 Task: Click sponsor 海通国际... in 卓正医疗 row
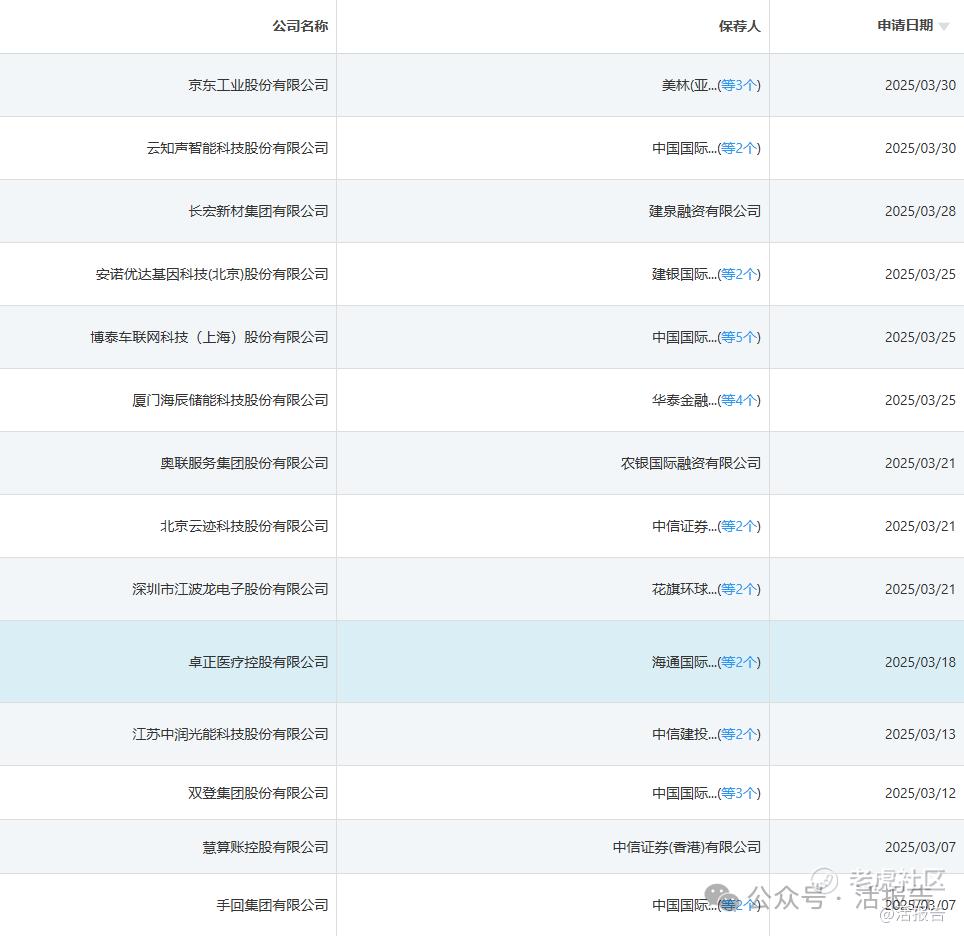(684, 662)
